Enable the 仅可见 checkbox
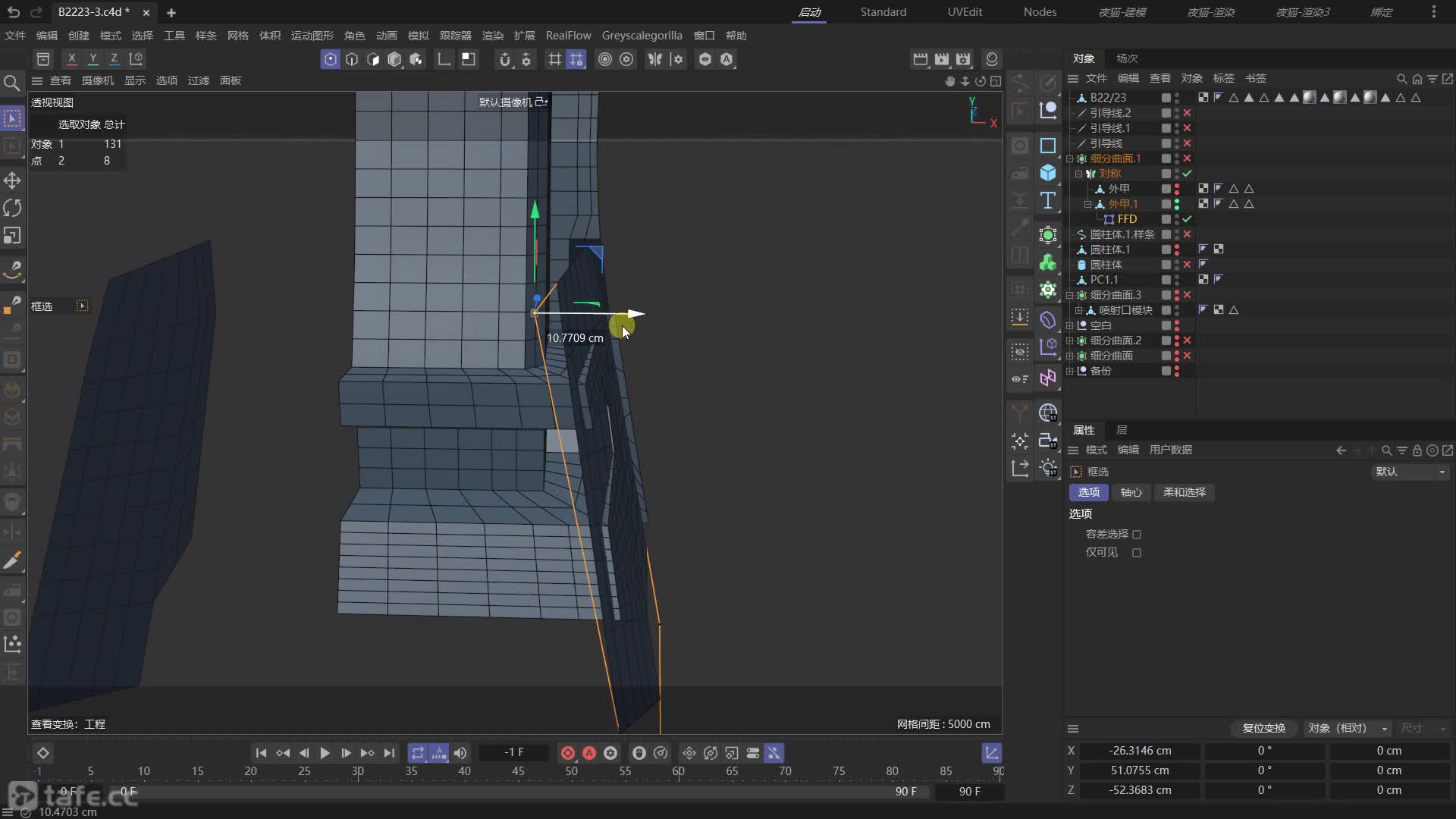Image resolution: width=1456 pixels, height=819 pixels. [x=1137, y=553]
